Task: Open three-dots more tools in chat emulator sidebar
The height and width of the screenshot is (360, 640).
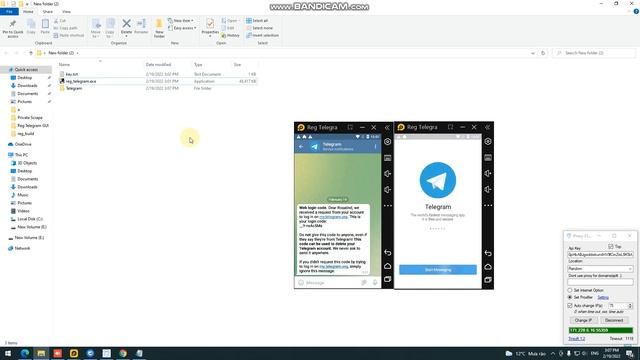Action: point(387,206)
